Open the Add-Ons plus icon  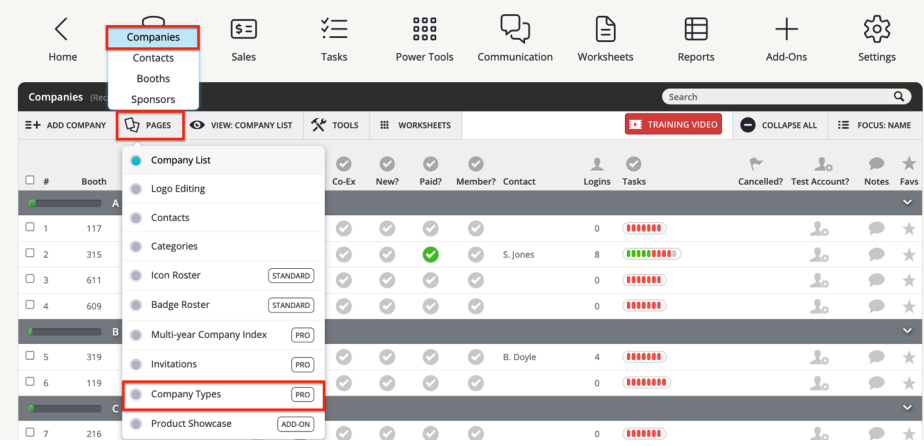pos(786,29)
